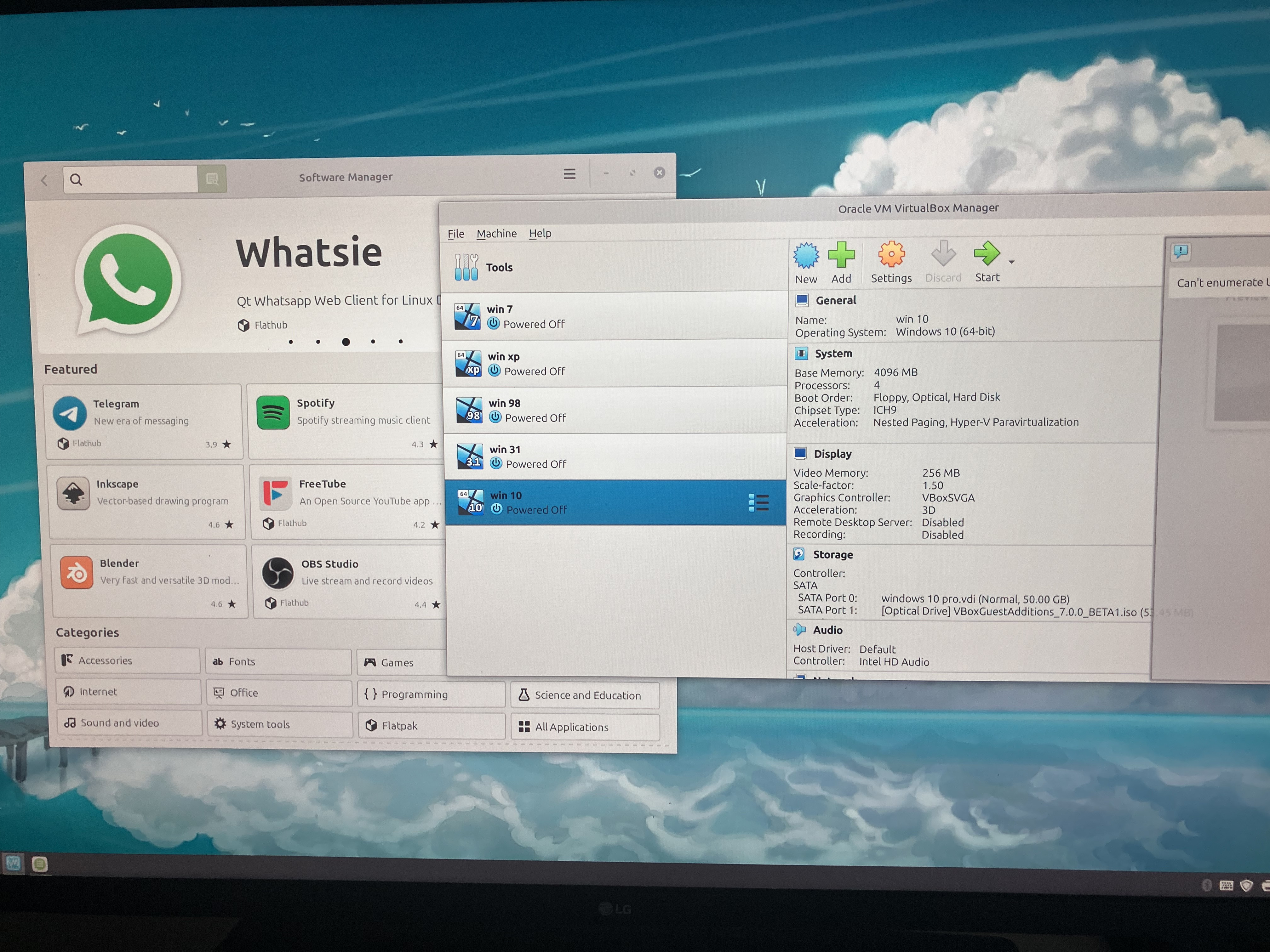This screenshot has height=952, width=1270.
Task: Start the VM with green arrow
Action: [987, 253]
